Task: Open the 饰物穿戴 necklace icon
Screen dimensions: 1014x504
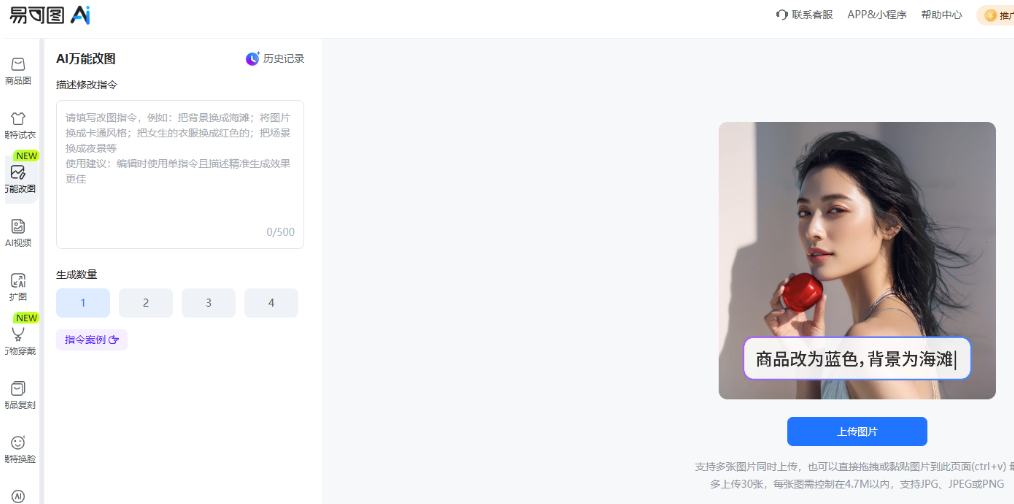Action: tap(18, 334)
